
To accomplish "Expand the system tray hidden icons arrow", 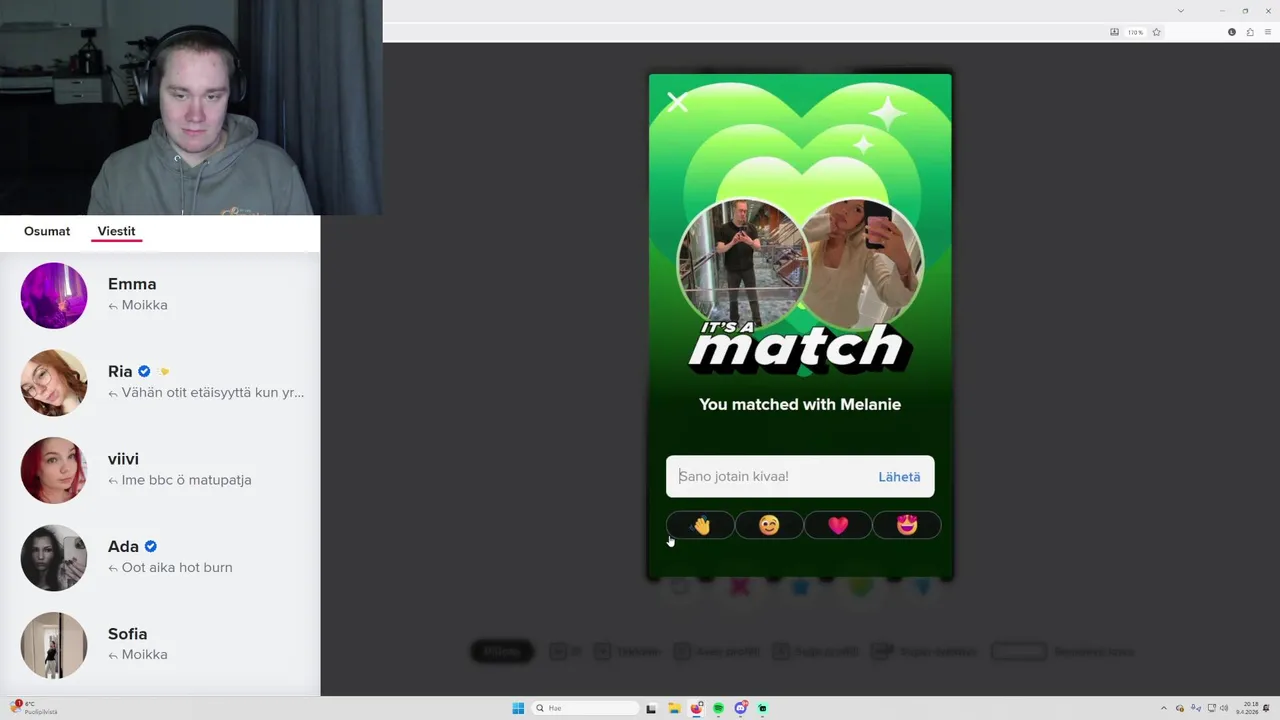I will [x=1163, y=708].
